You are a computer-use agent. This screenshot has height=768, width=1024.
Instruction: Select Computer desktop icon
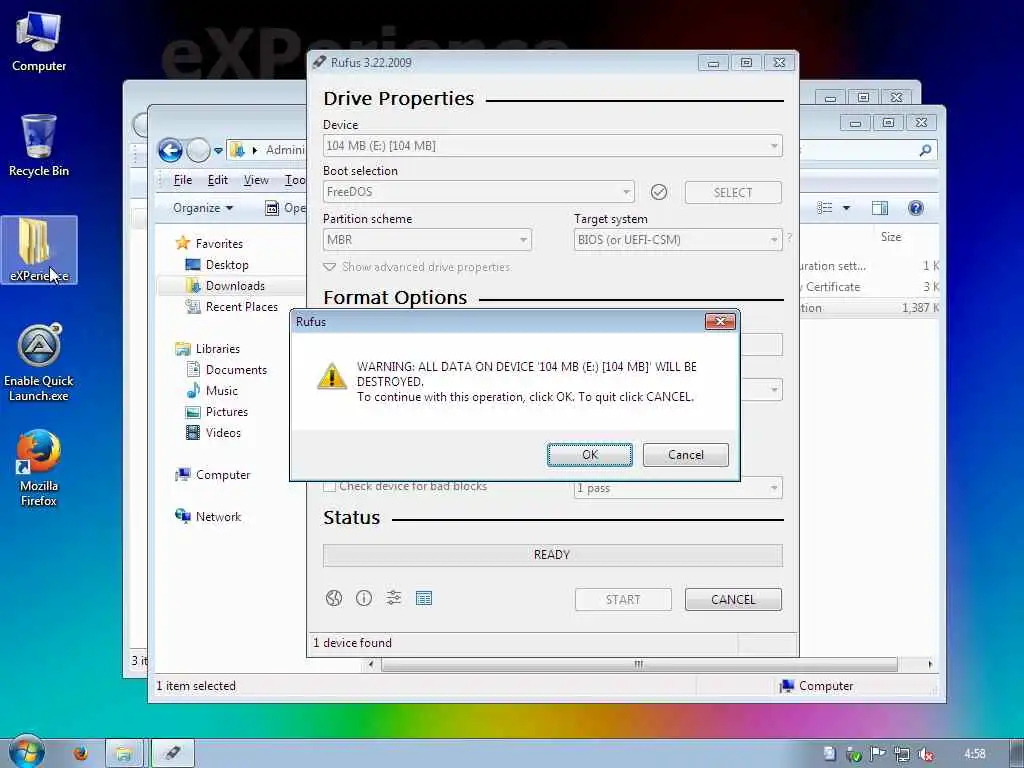pyautogui.click(x=39, y=42)
